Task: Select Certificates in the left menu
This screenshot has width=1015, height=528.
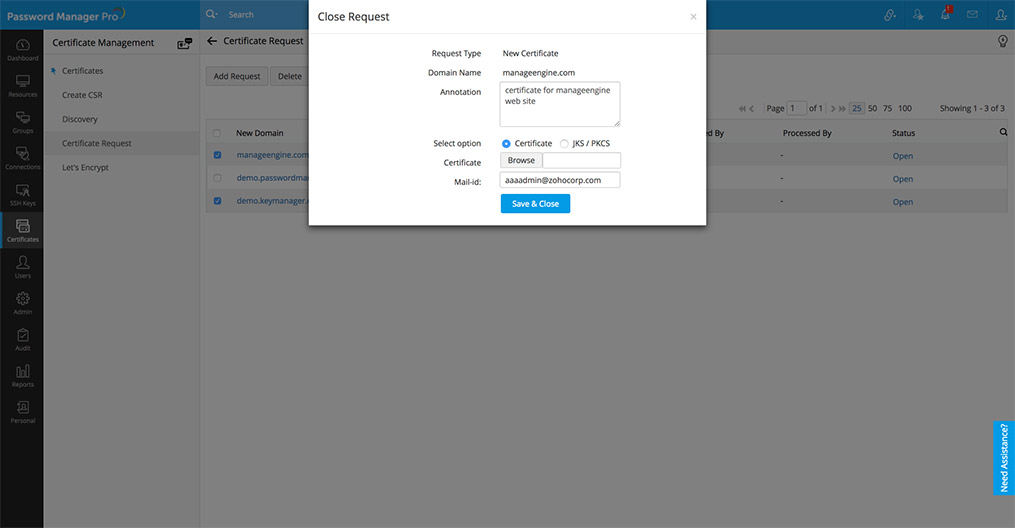Action: (82, 71)
